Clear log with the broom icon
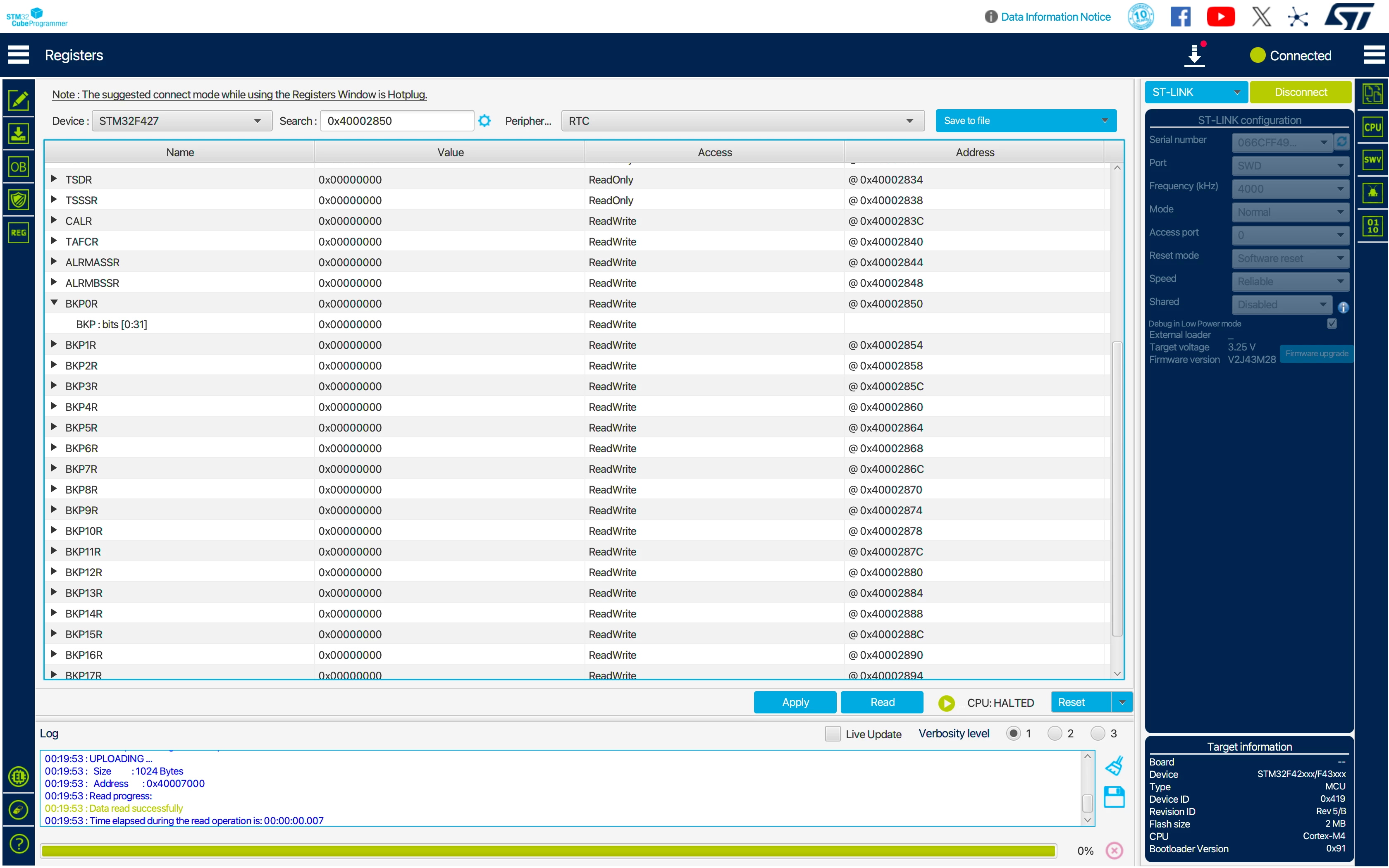The height and width of the screenshot is (868, 1389). (x=1114, y=766)
